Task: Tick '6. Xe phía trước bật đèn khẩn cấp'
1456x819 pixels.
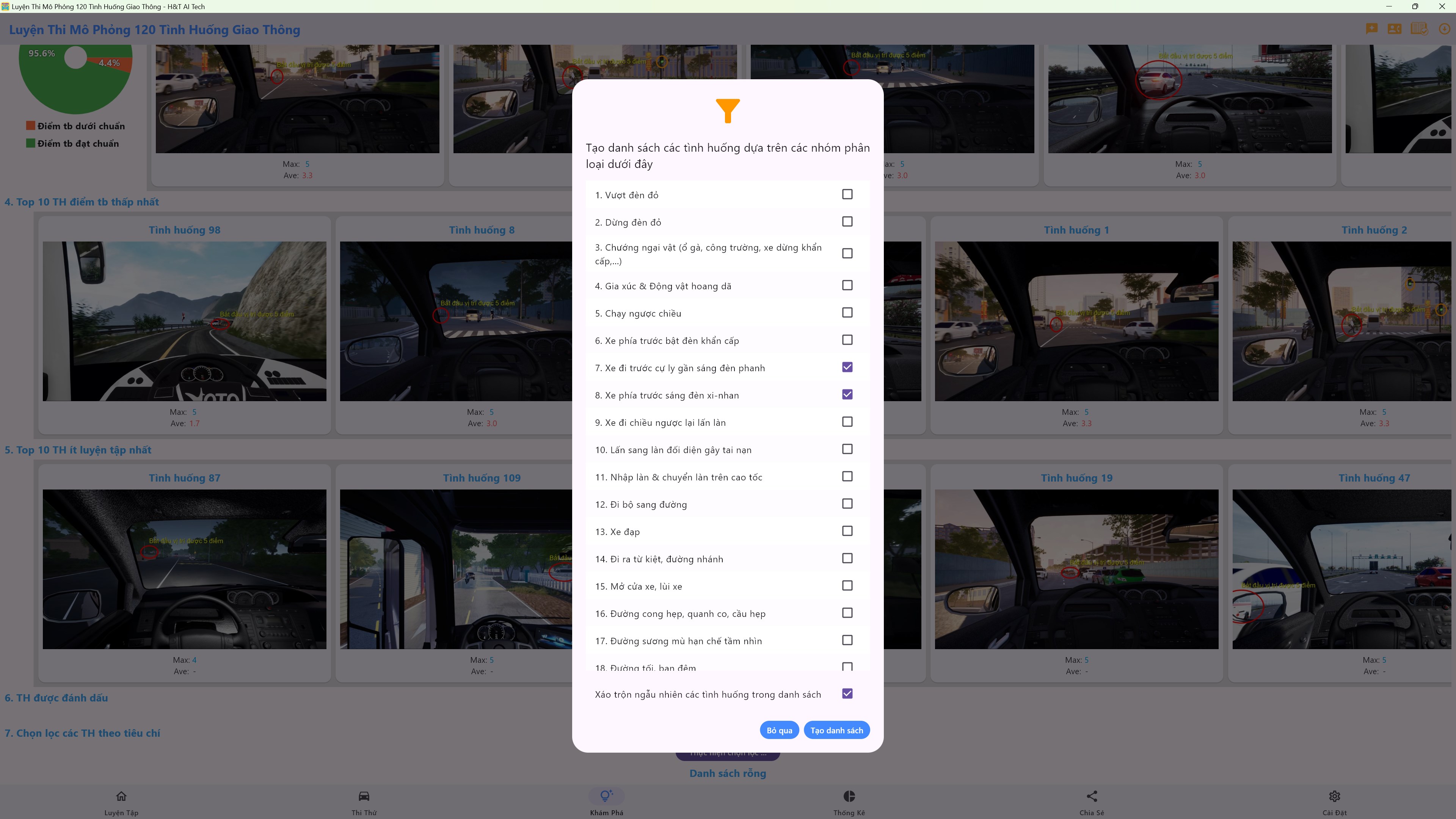Action: (847, 340)
